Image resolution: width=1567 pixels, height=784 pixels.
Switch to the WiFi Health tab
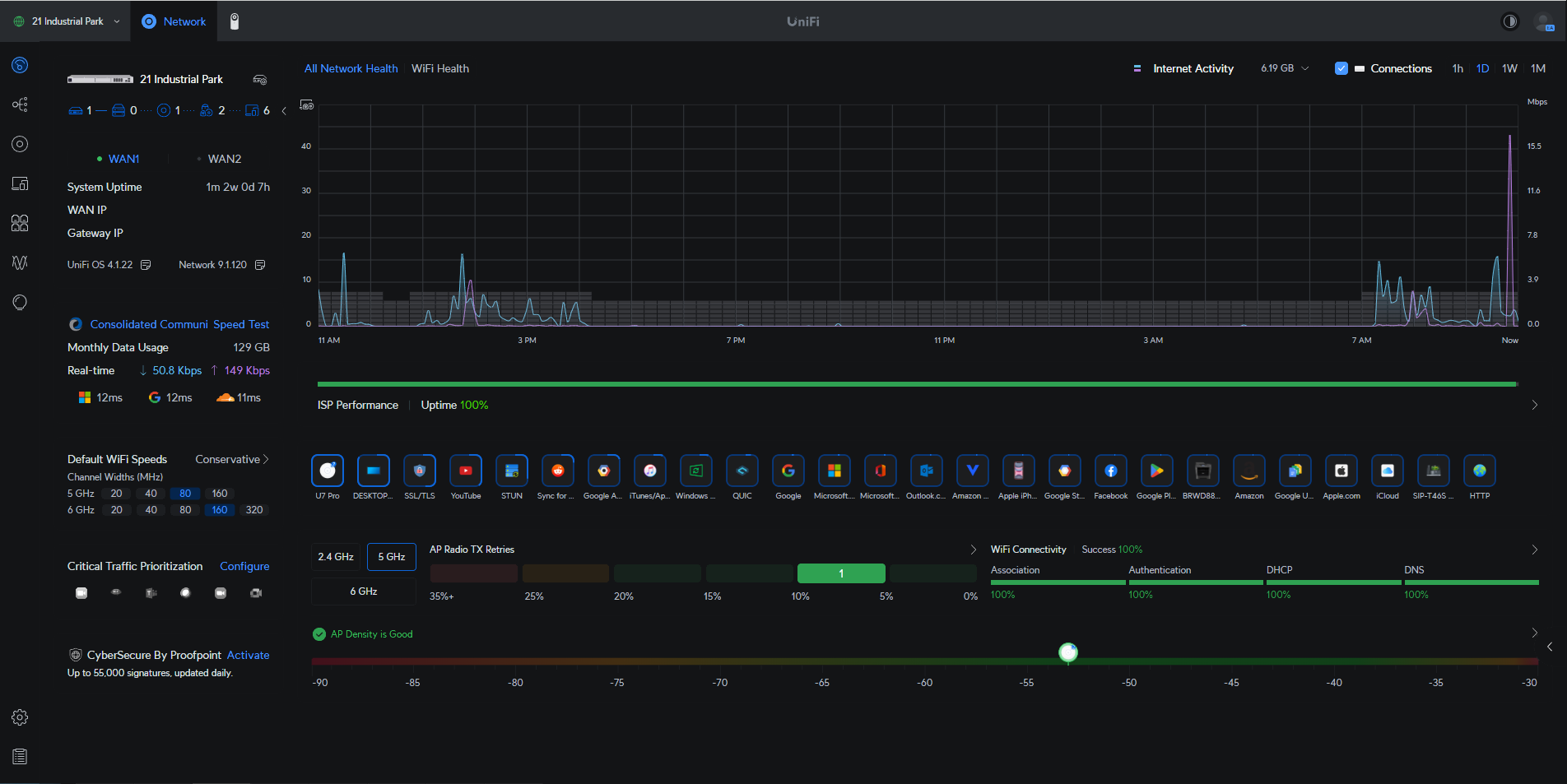(x=440, y=68)
